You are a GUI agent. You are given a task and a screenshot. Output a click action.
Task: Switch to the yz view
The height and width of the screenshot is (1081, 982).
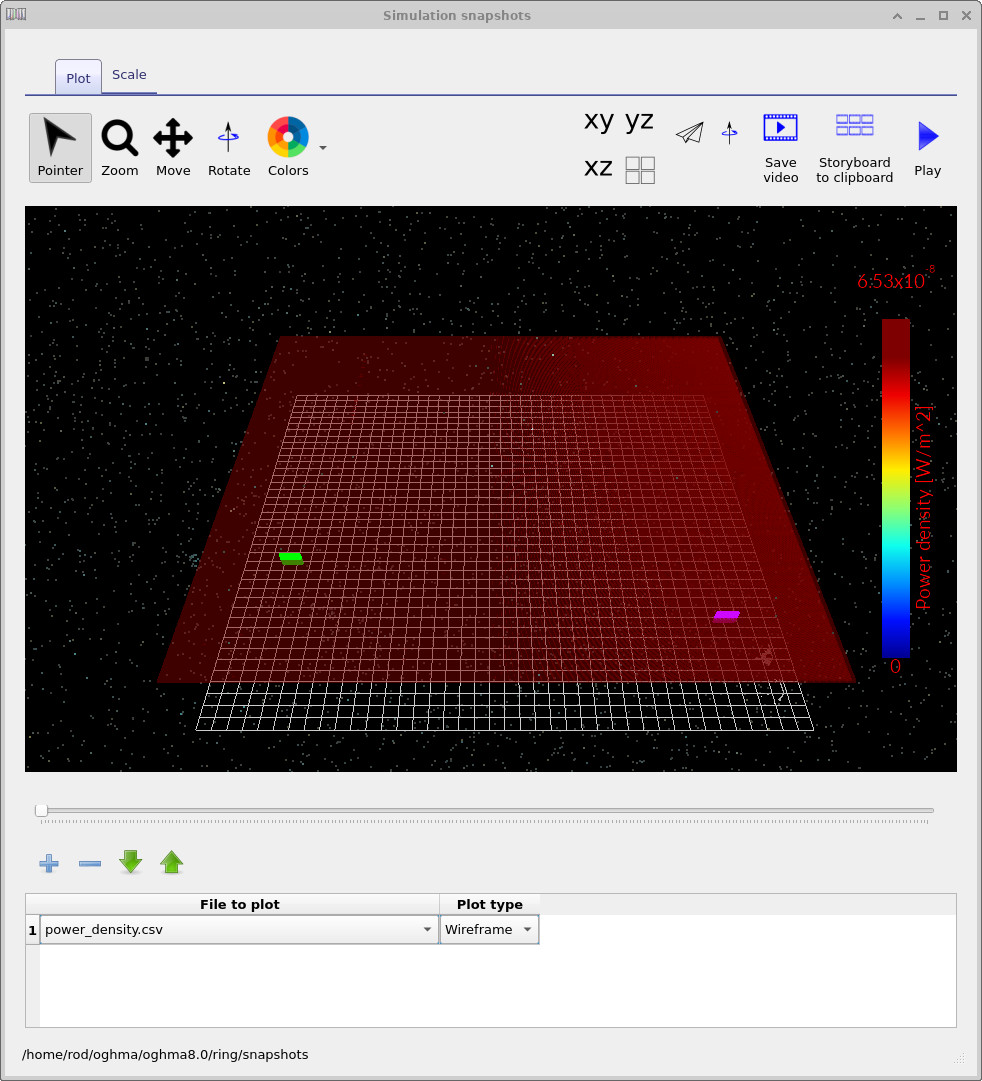[638, 120]
